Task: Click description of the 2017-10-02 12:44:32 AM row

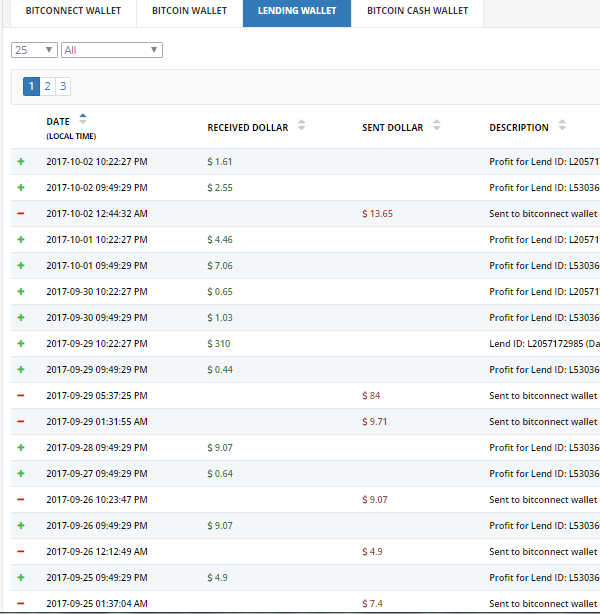Action: click(x=544, y=214)
